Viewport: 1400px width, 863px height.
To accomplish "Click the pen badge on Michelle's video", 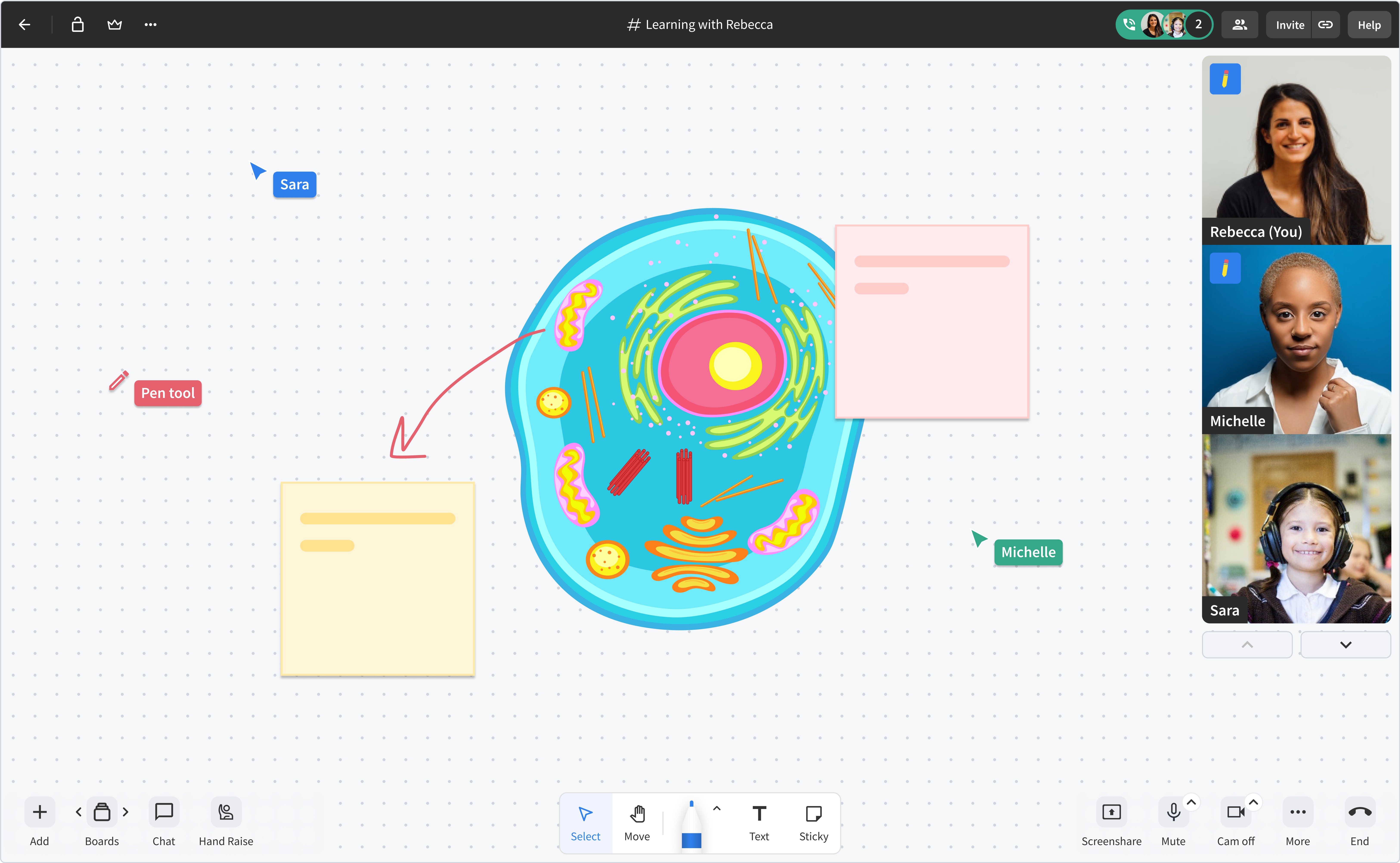I will tap(1225, 268).
